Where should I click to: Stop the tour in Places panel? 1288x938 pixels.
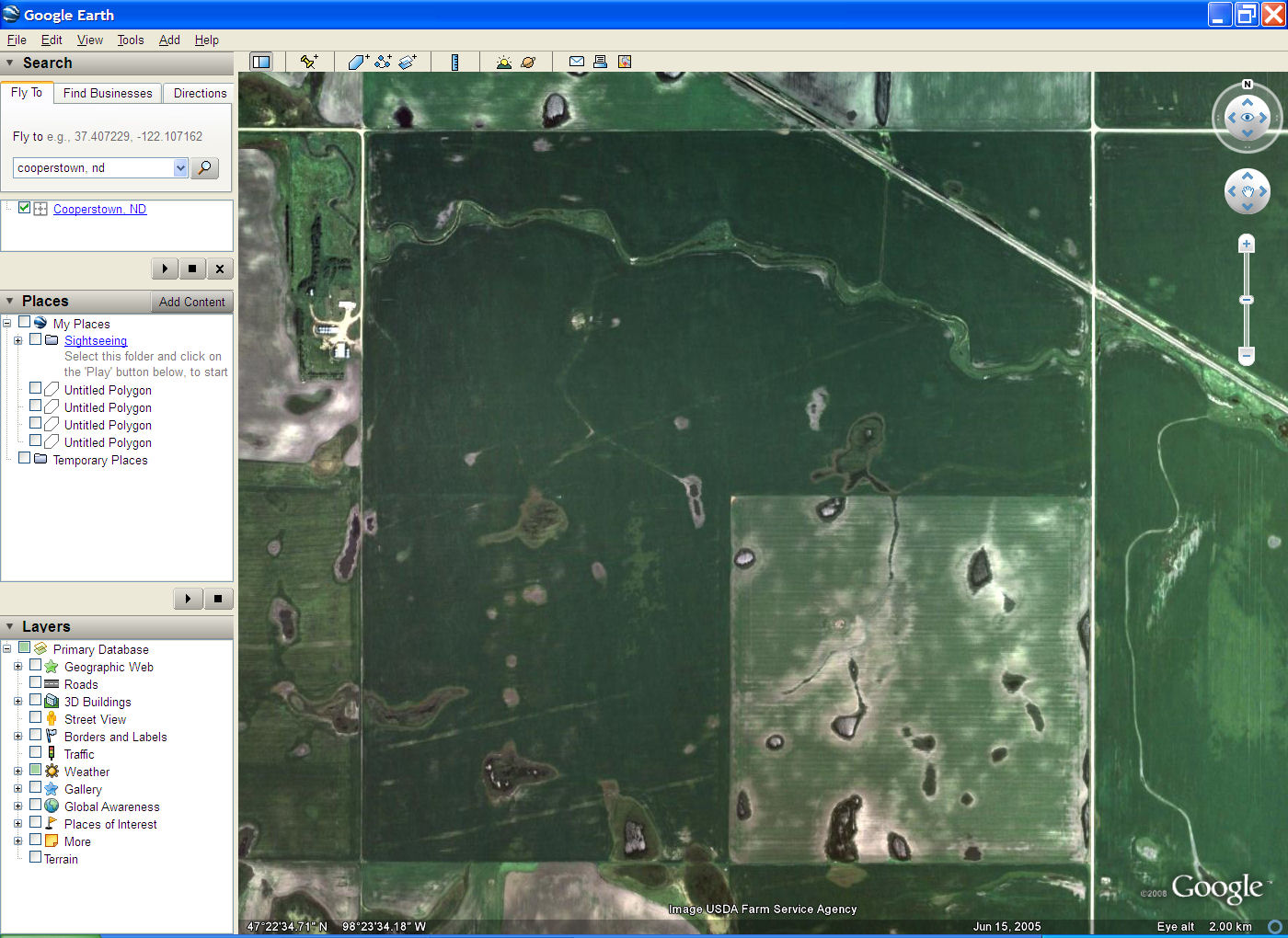[218, 599]
